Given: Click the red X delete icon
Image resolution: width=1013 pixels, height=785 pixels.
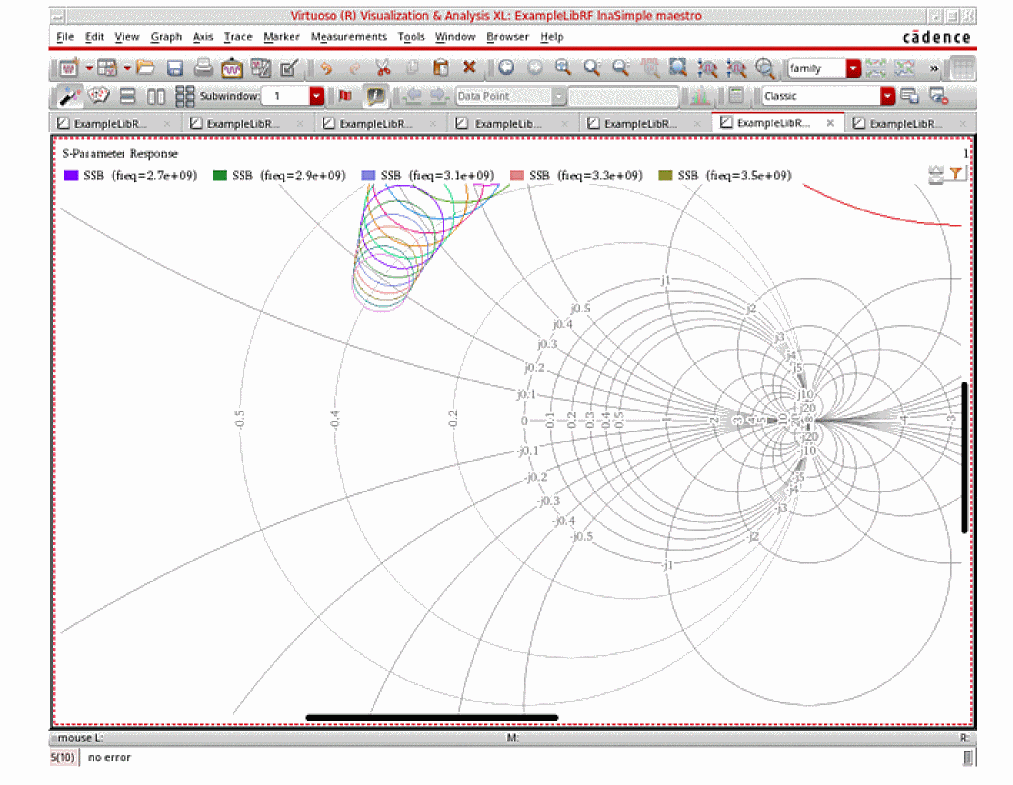Looking at the screenshot, I should pos(469,68).
